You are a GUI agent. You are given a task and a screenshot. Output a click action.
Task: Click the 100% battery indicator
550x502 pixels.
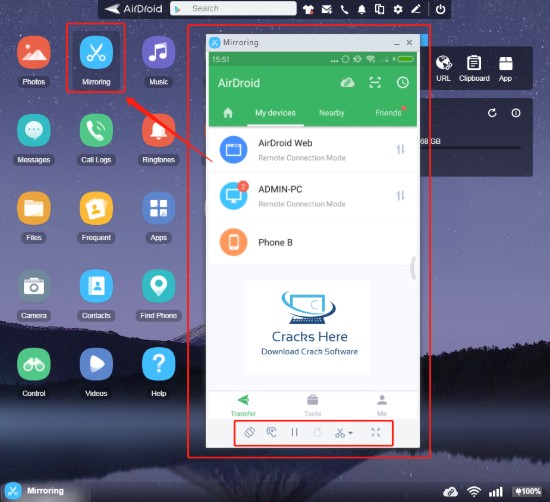pyautogui.click(x=528, y=492)
